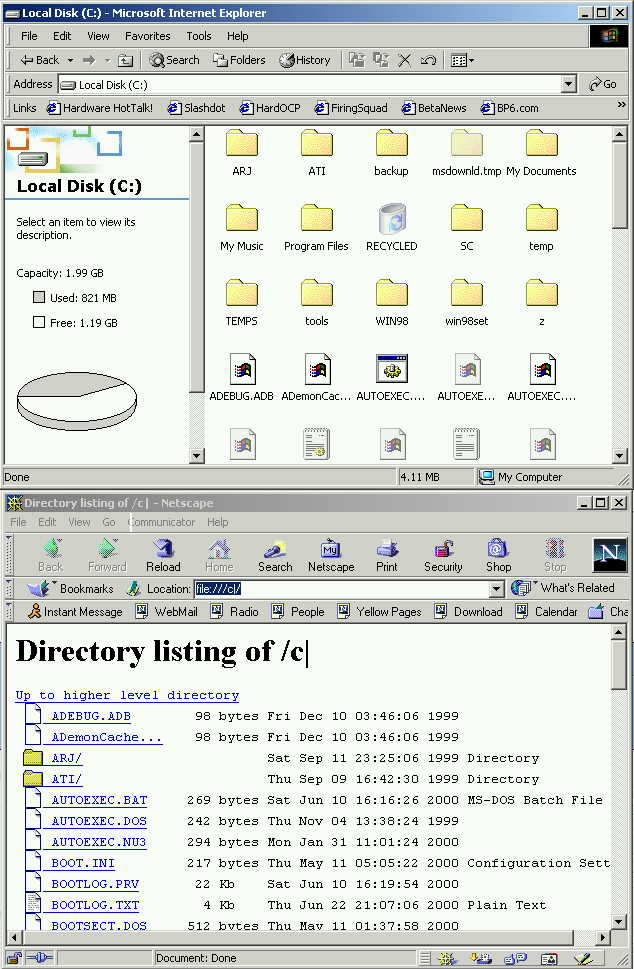Select the ARJ folder icon
The image size is (634, 969).
[x=242, y=143]
